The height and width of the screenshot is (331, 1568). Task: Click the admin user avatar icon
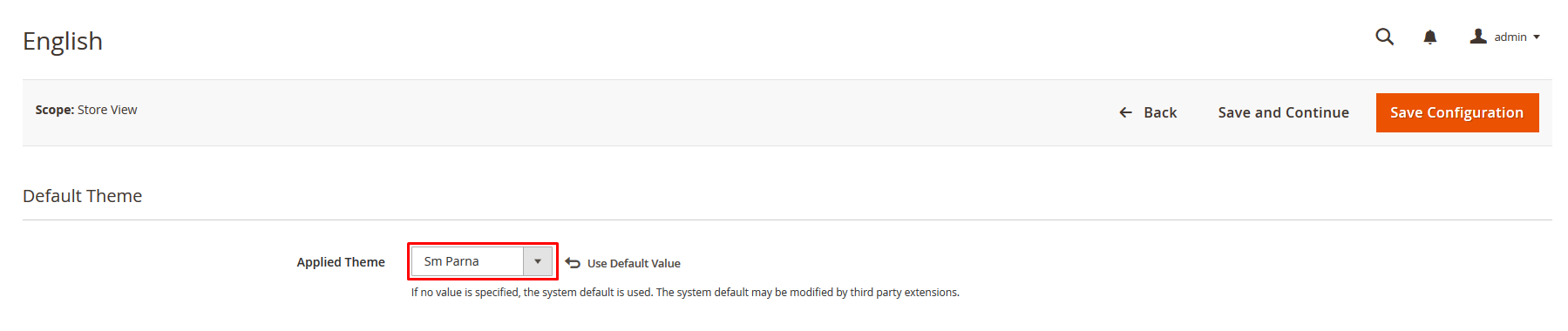tap(1478, 36)
